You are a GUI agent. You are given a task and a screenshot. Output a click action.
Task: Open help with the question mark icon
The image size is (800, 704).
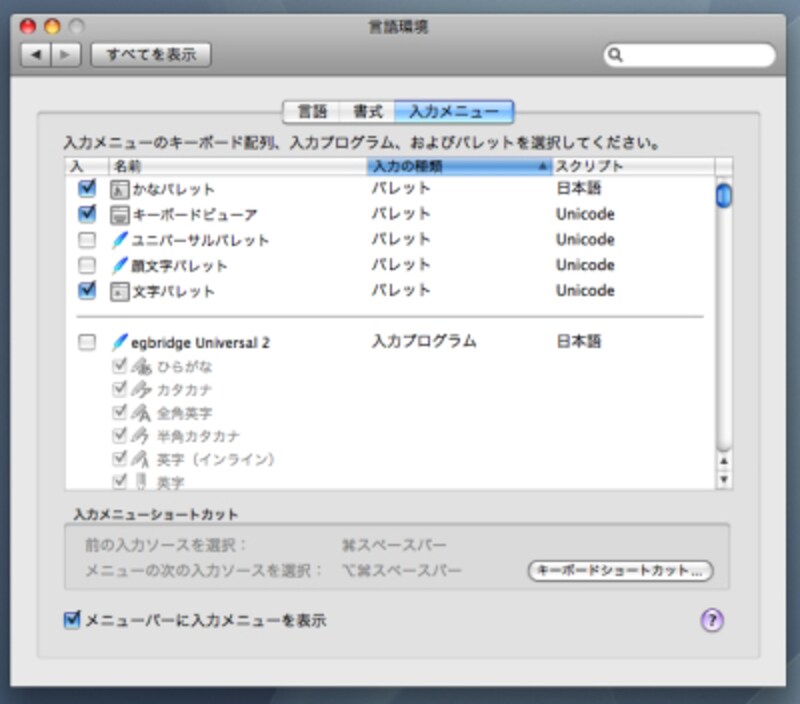(711, 621)
